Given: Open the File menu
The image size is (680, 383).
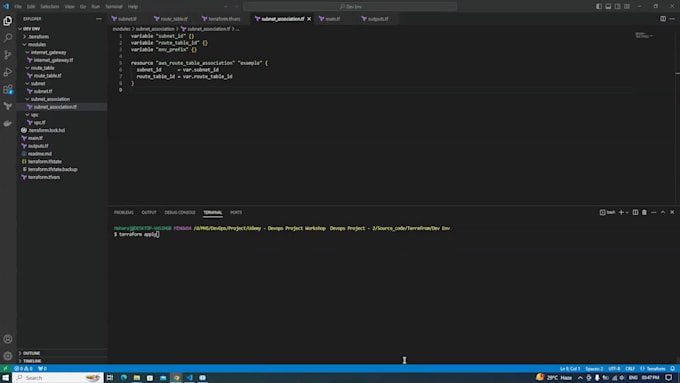Looking at the screenshot, I should coord(18,7).
